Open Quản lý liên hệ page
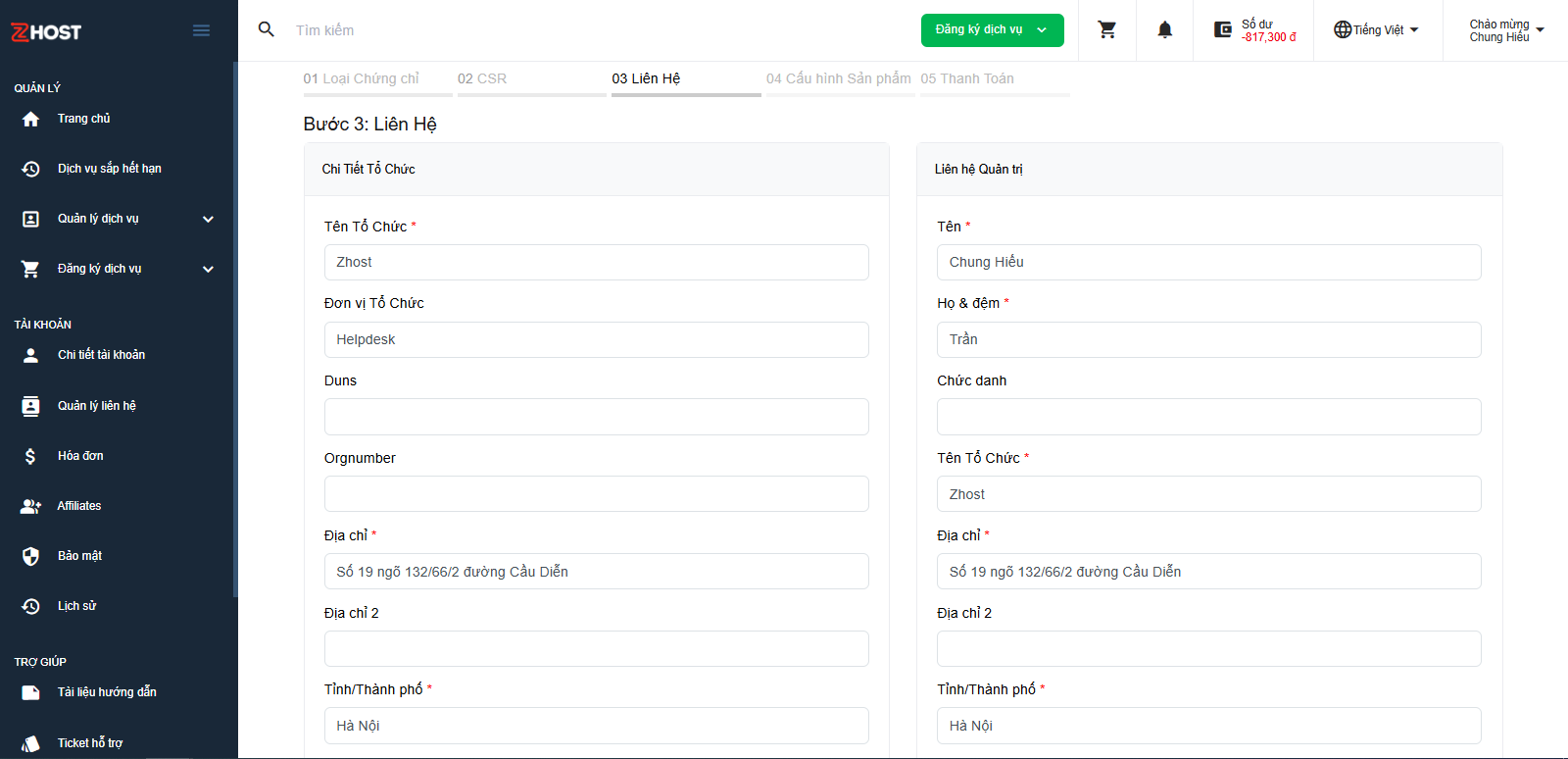The height and width of the screenshot is (759, 1568). point(96,406)
